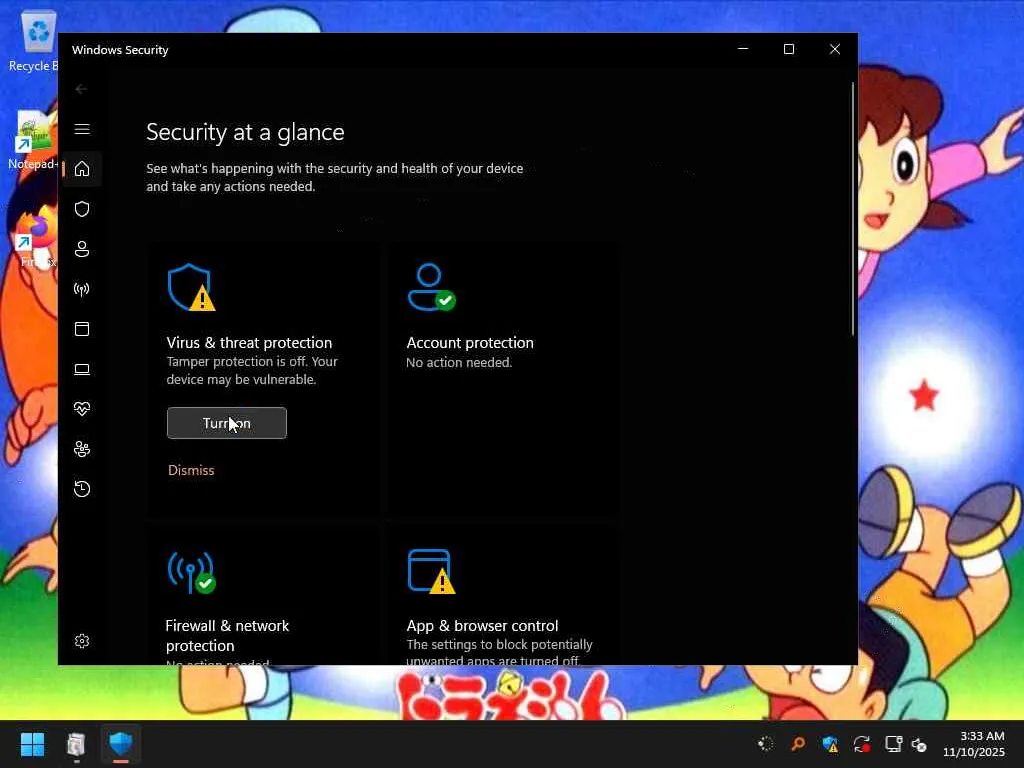The height and width of the screenshot is (768, 1024).
Task: Maximize the Windows Security window
Action: (x=789, y=50)
